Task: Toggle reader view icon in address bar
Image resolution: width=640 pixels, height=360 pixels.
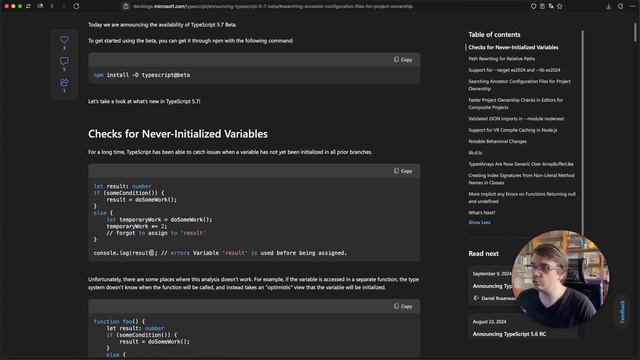Action: click(x=542, y=6)
